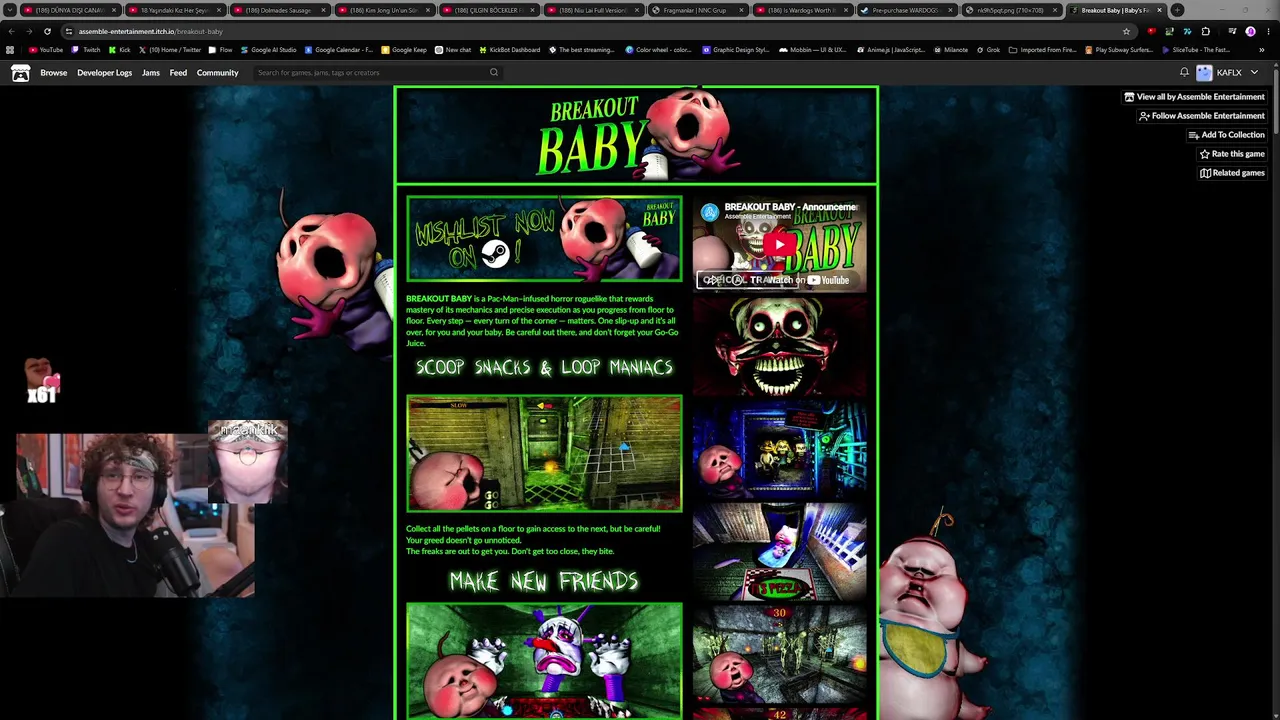Open the apps grid in bookmarks bar
Viewport: 1280px width, 720px height.
point(10,50)
